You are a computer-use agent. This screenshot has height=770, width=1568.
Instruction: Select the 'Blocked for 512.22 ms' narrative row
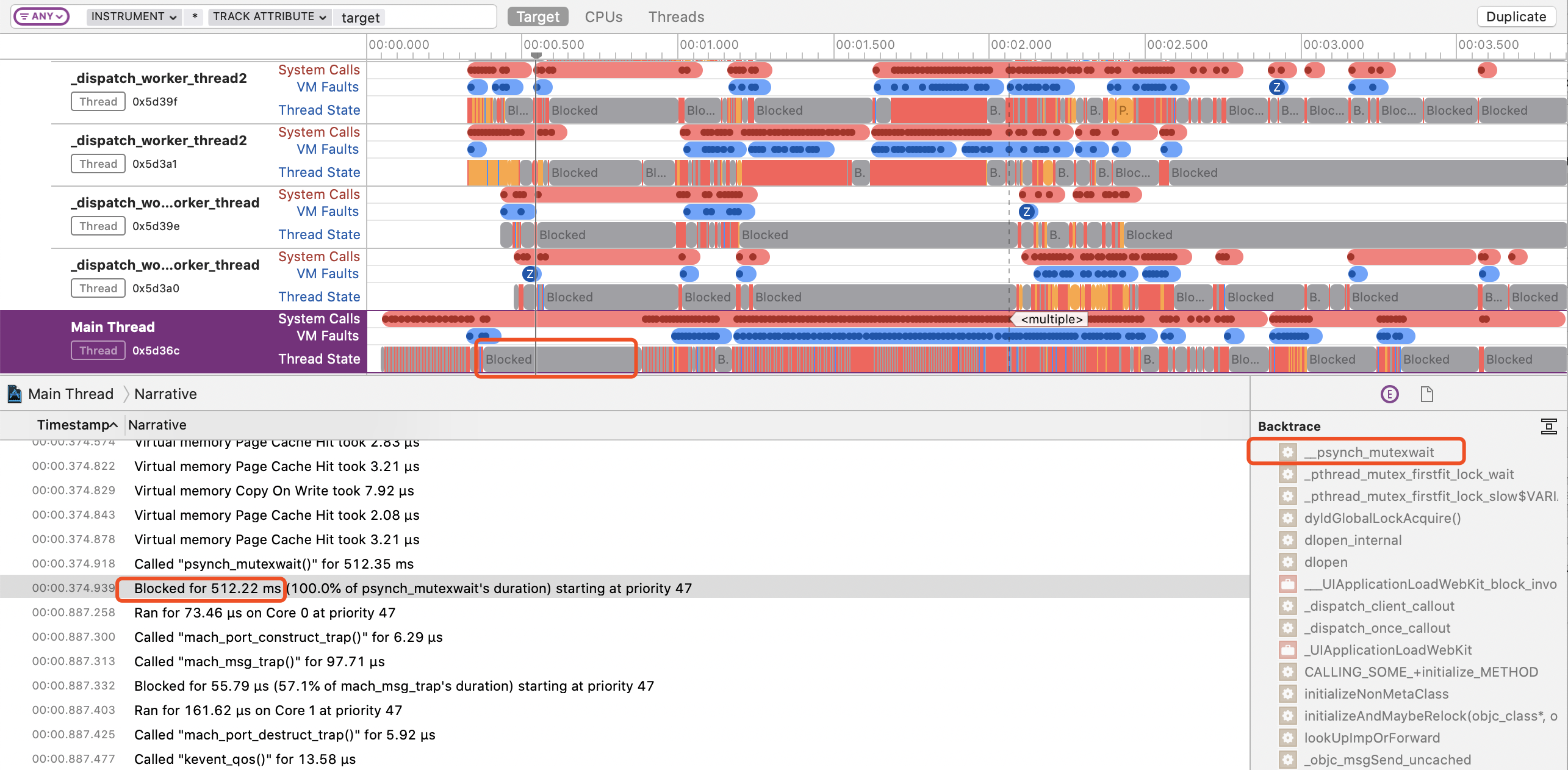click(x=207, y=588)
